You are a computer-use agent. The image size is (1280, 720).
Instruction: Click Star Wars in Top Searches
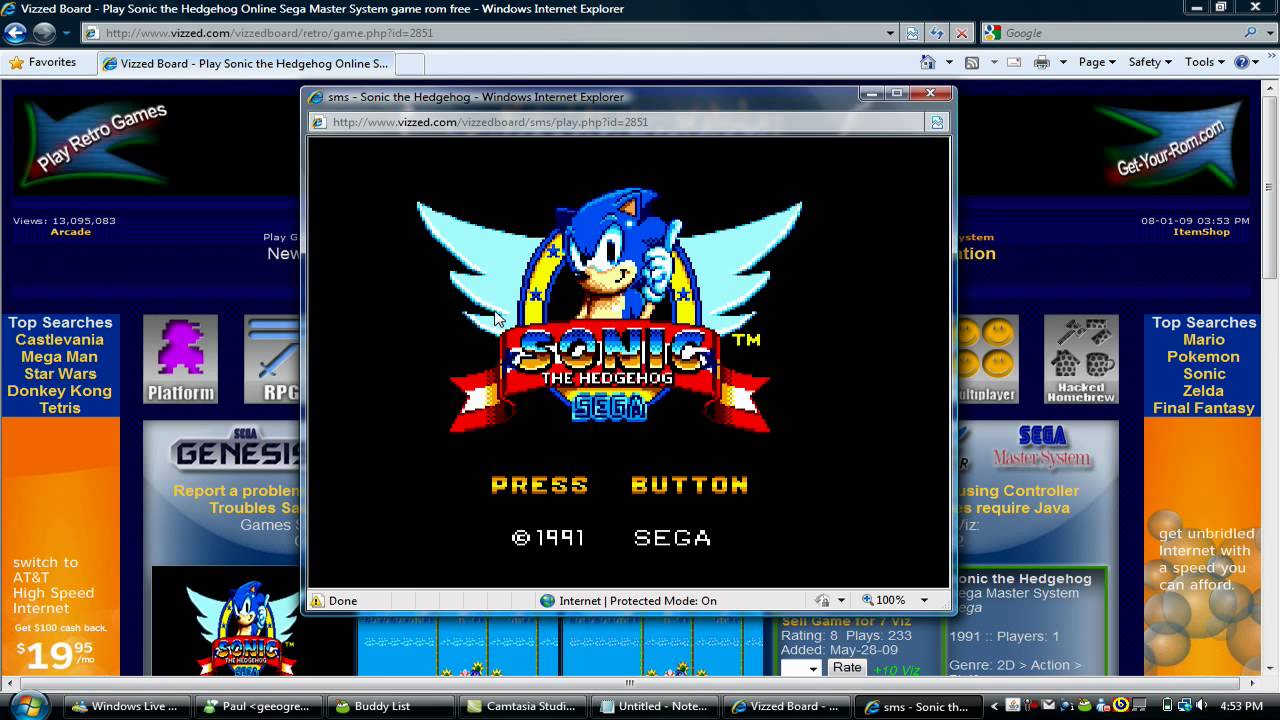[59, 374]
